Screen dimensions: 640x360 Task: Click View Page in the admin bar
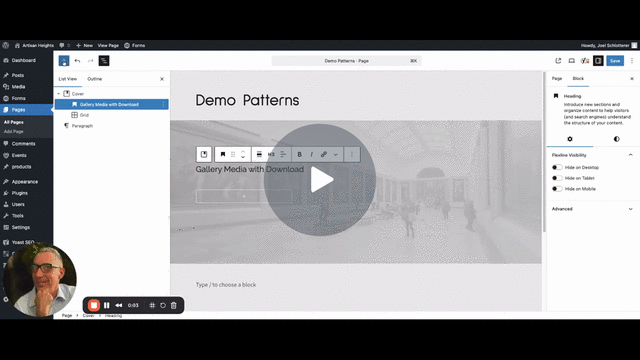click(x=108, y=45)
